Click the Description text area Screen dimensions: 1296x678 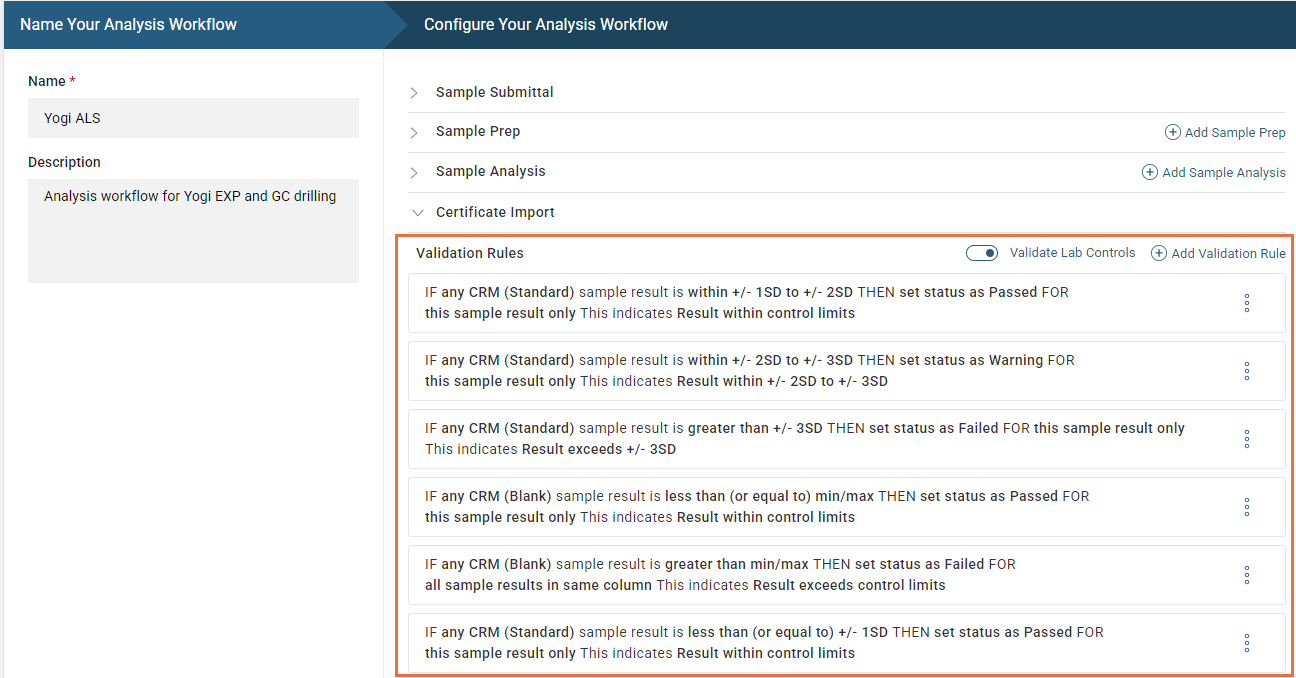pyautogui.click(x=193, y=230)
